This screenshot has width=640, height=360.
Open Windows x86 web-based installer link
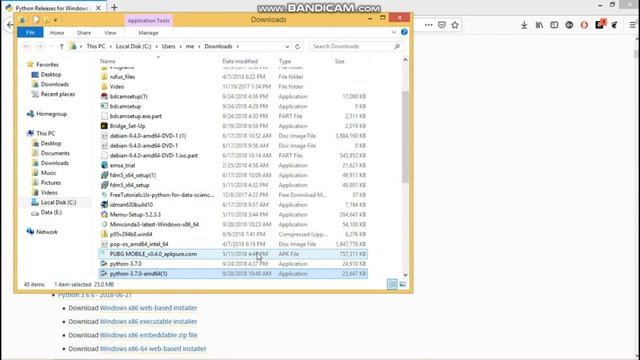tap(148, 308)
